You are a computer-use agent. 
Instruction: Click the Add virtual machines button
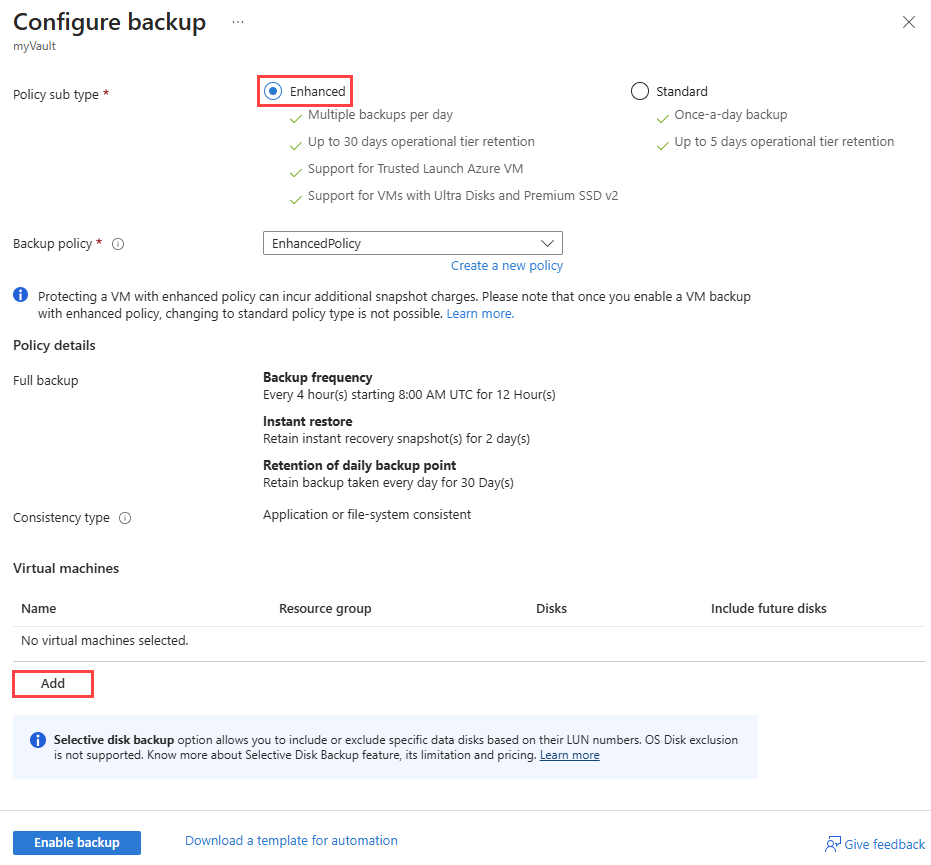click(x=53, y=684)
